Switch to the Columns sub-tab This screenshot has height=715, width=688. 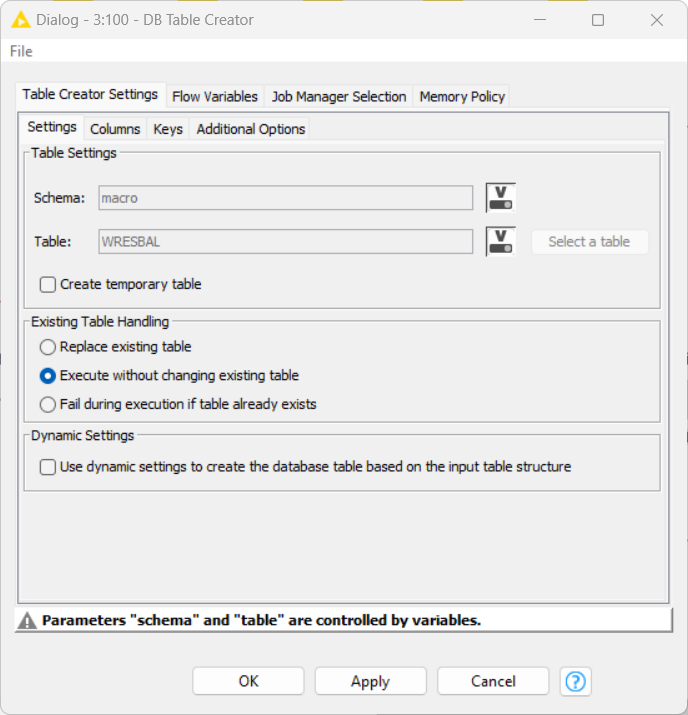[x=115, y=129]
